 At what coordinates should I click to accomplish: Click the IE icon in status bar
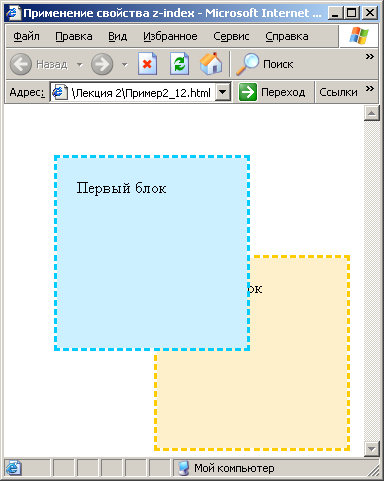pos(13,468)
